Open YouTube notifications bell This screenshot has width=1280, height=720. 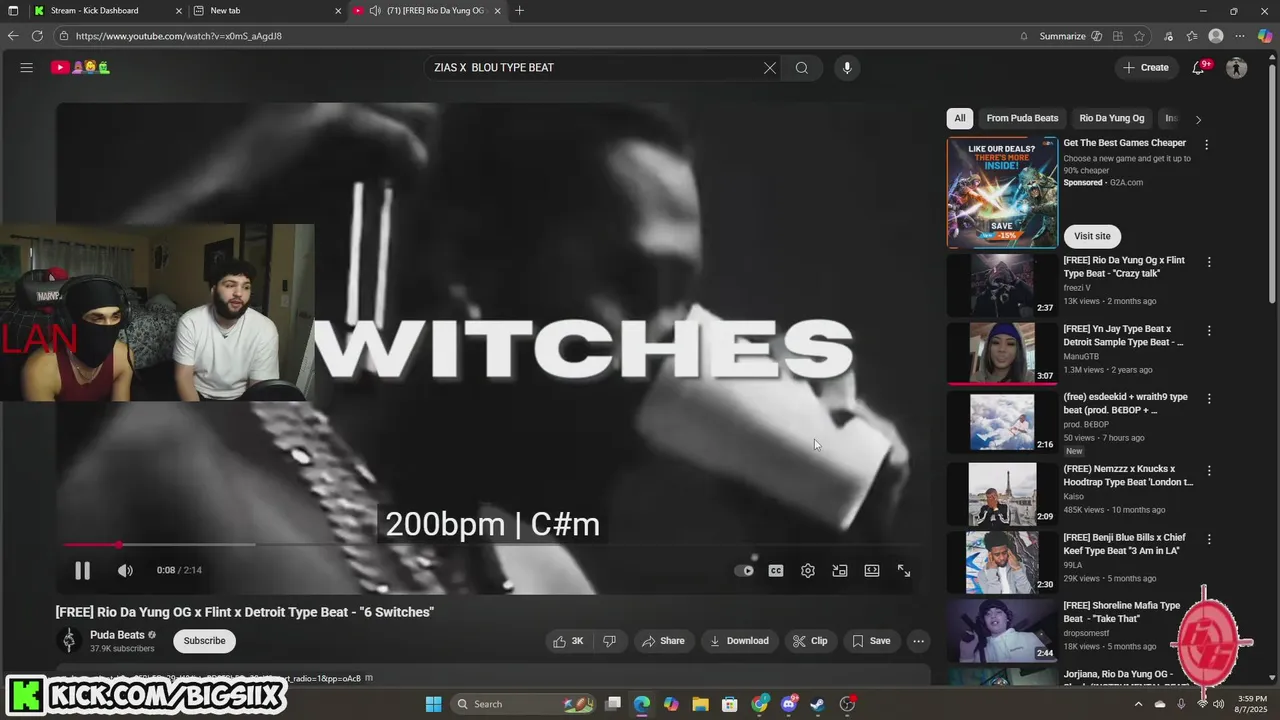[1198, 68]
